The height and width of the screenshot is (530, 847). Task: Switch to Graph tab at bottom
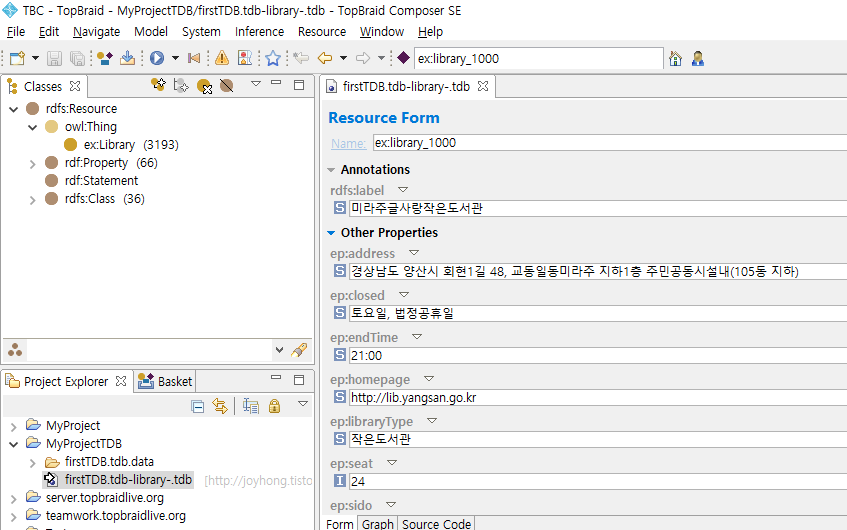pos(378,524)
